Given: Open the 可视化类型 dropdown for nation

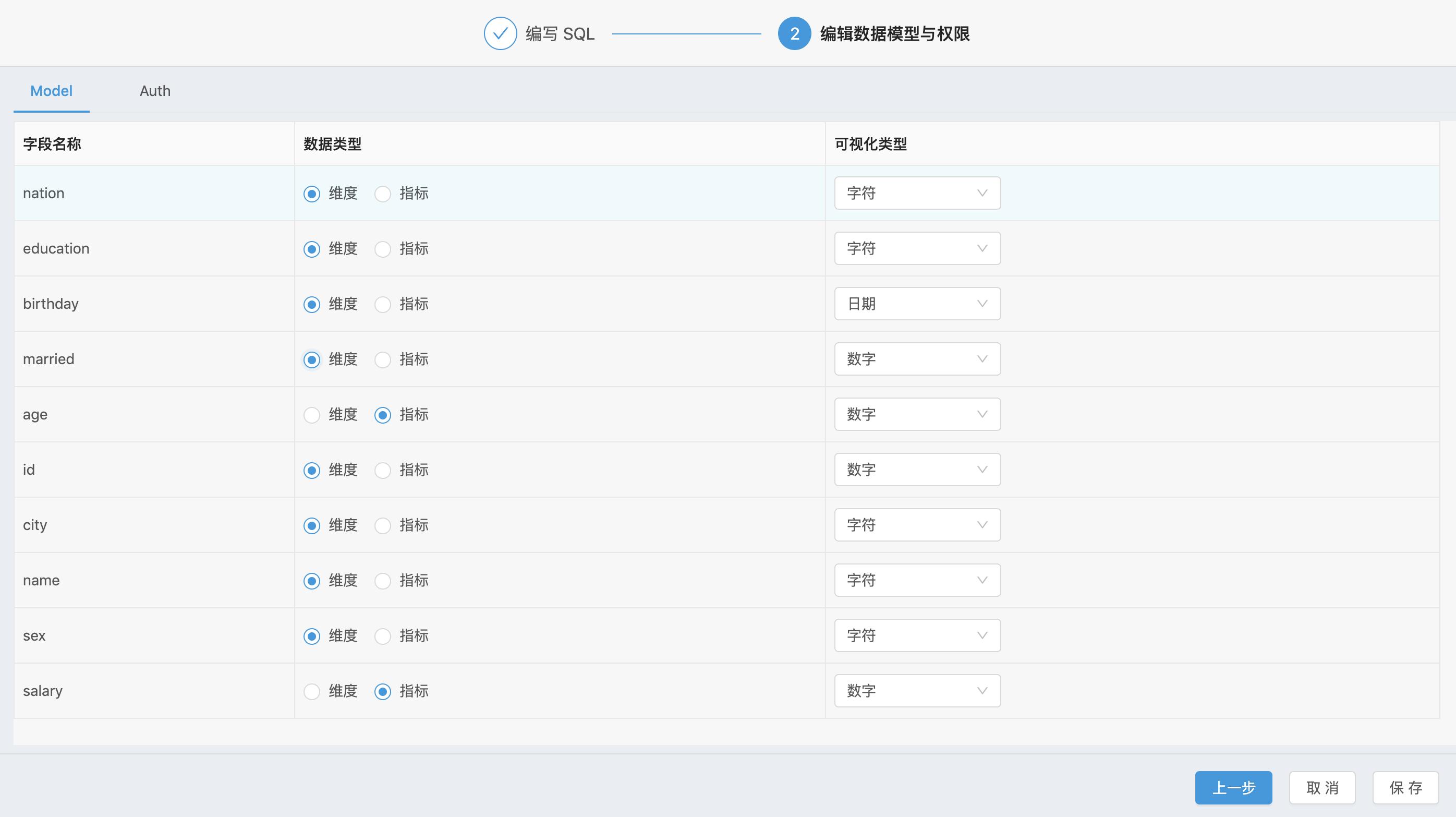Looking at the screenshot, I should [x=917, y=193].
